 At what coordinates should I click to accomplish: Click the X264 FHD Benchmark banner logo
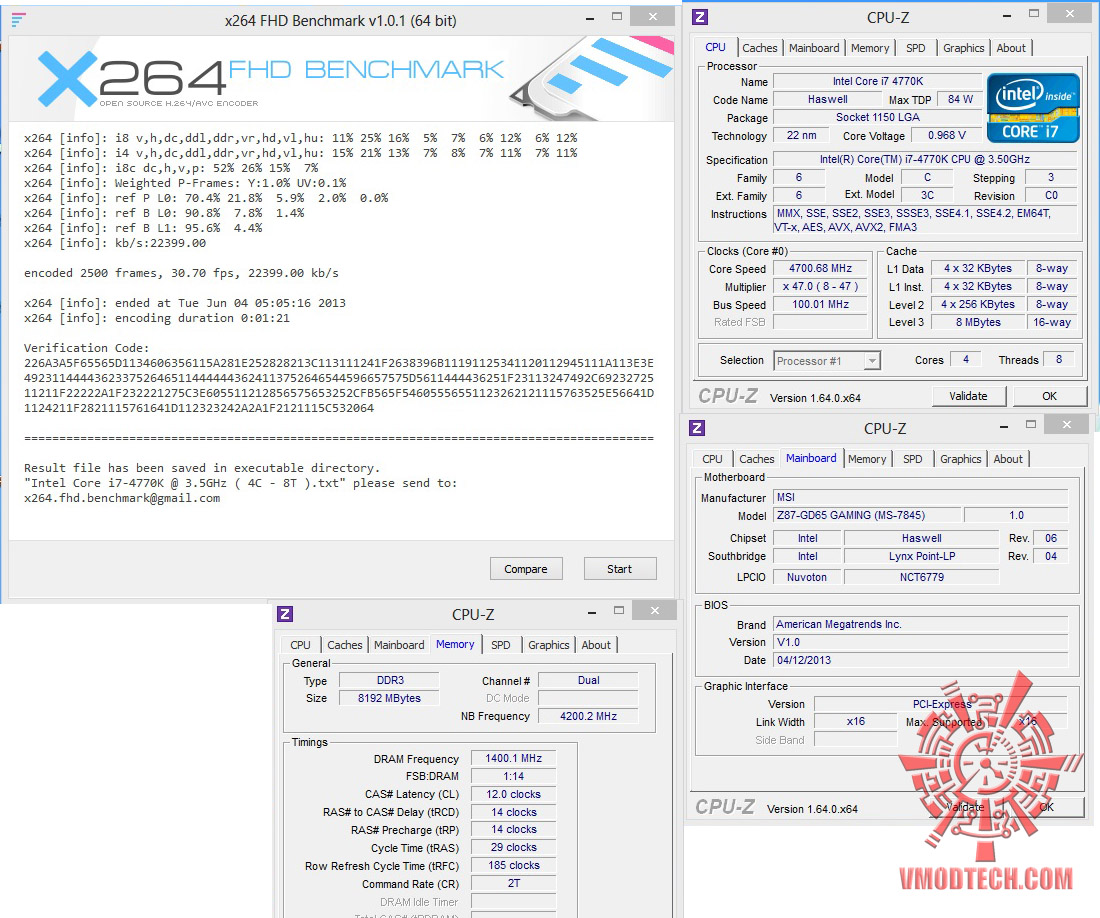(x=270, y=79)
